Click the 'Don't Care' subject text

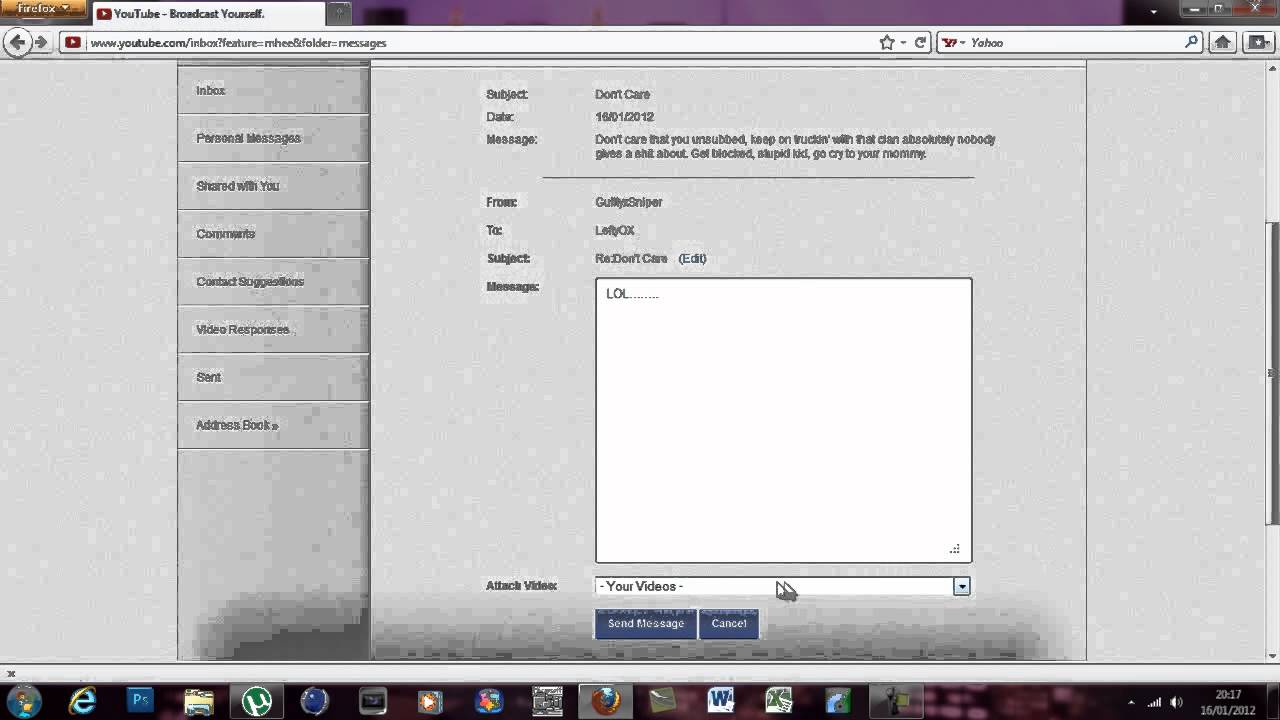[622, 94]
